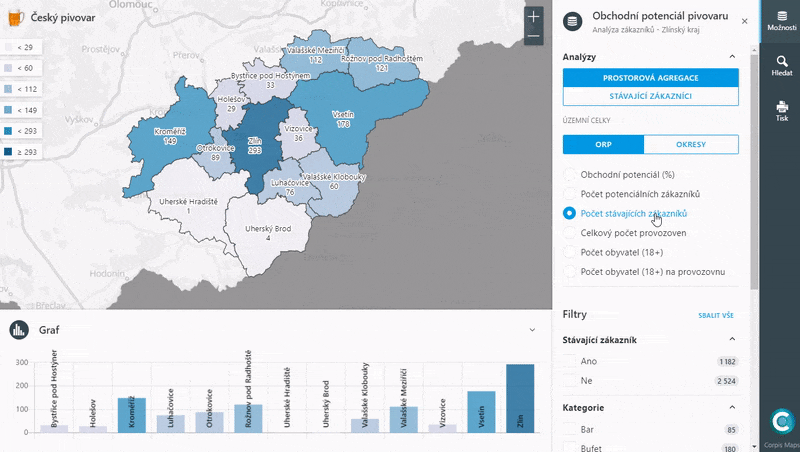Image resolution: width=800 pixels, height=452 pixels.
Task: Click the Graf bar chart icon
Action: click(19, 330)
